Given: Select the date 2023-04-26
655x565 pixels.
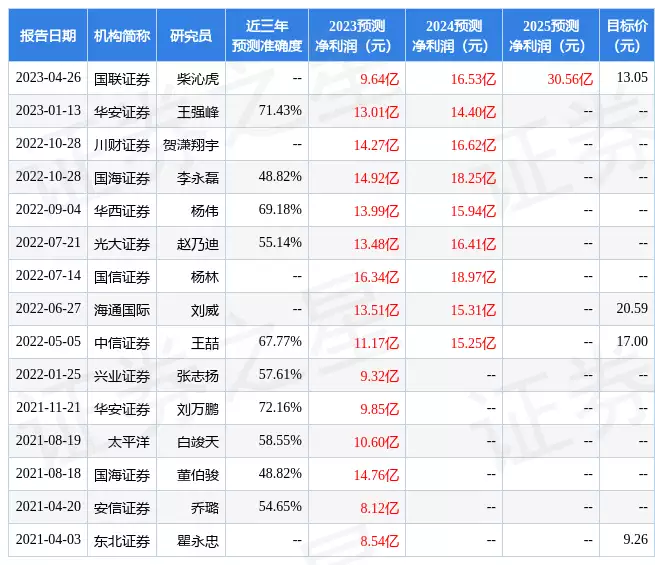Looking at the screenshot, I should click(x=48, y=78).
